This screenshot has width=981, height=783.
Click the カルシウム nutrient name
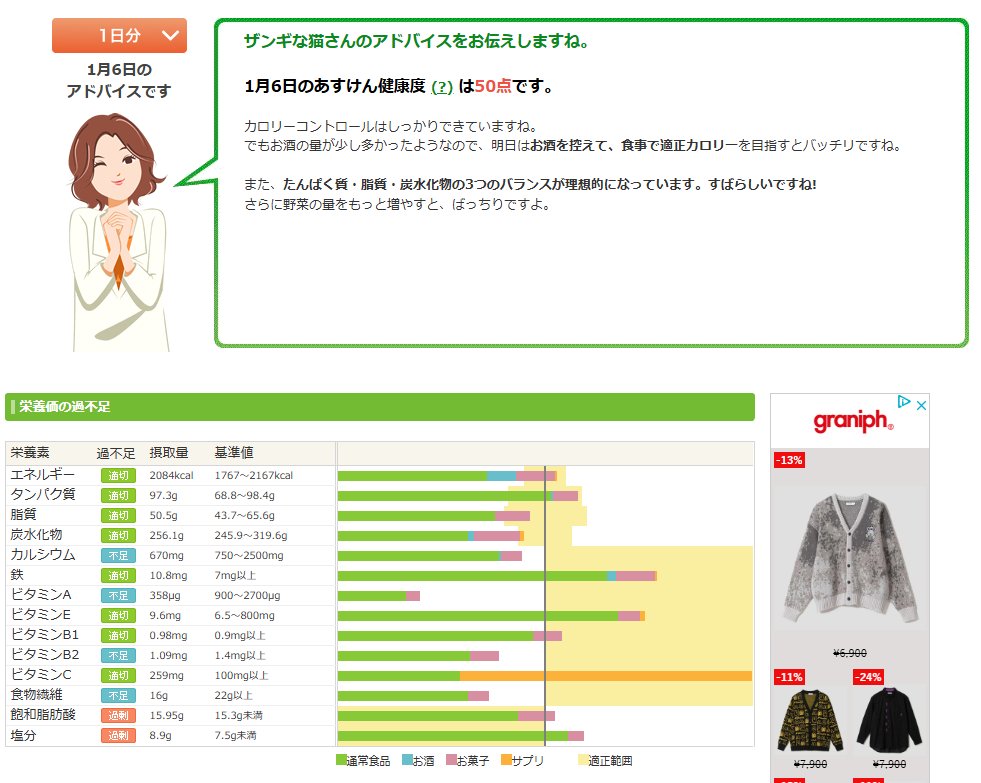43,555
